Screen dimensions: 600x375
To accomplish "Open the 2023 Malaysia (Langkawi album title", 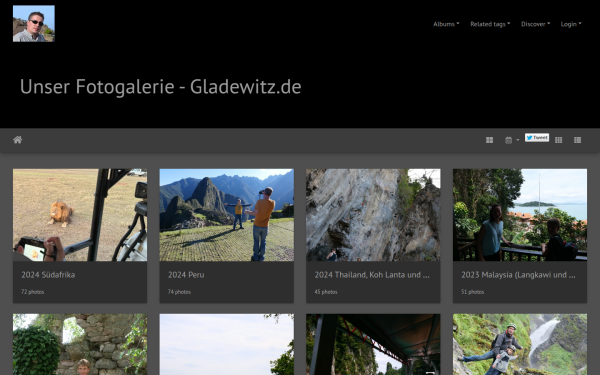I will pos(518,275).
